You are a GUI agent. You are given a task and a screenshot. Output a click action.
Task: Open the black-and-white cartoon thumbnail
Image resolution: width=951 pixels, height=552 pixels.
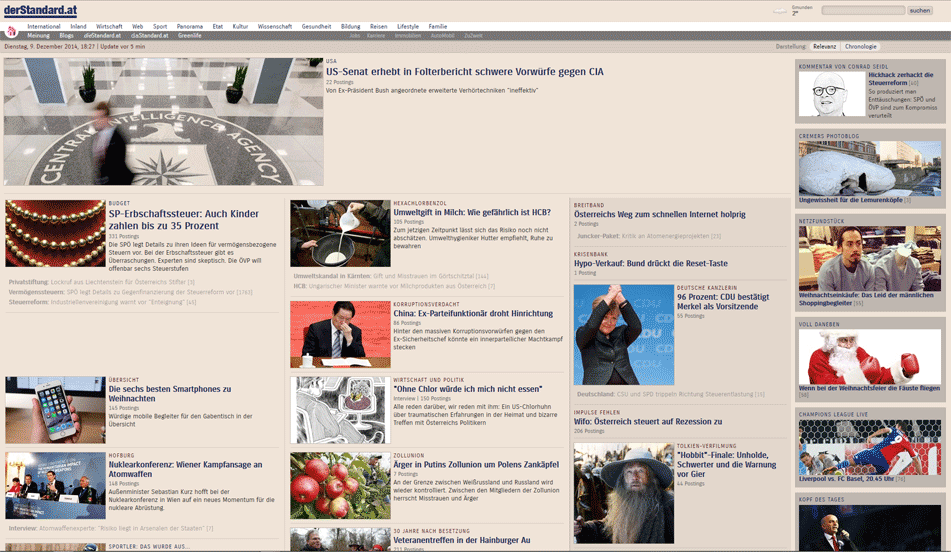click(x=340, y=410)
